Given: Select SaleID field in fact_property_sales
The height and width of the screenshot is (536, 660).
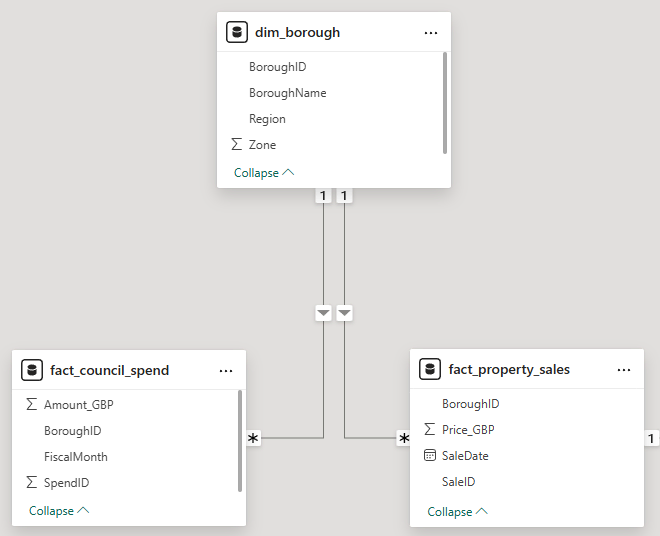Looking at the screenshot, I should click(x=458, y=482).
